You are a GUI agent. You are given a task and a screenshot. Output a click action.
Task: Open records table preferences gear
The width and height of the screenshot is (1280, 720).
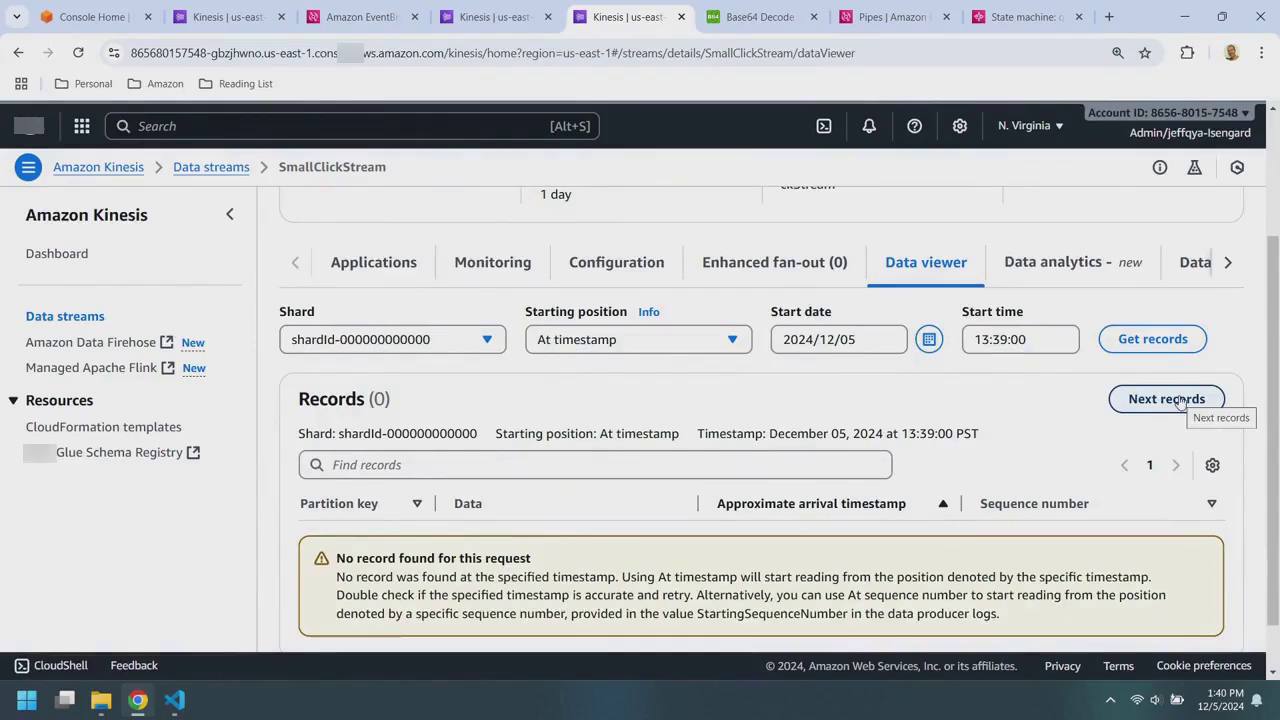pos(1212,465)
